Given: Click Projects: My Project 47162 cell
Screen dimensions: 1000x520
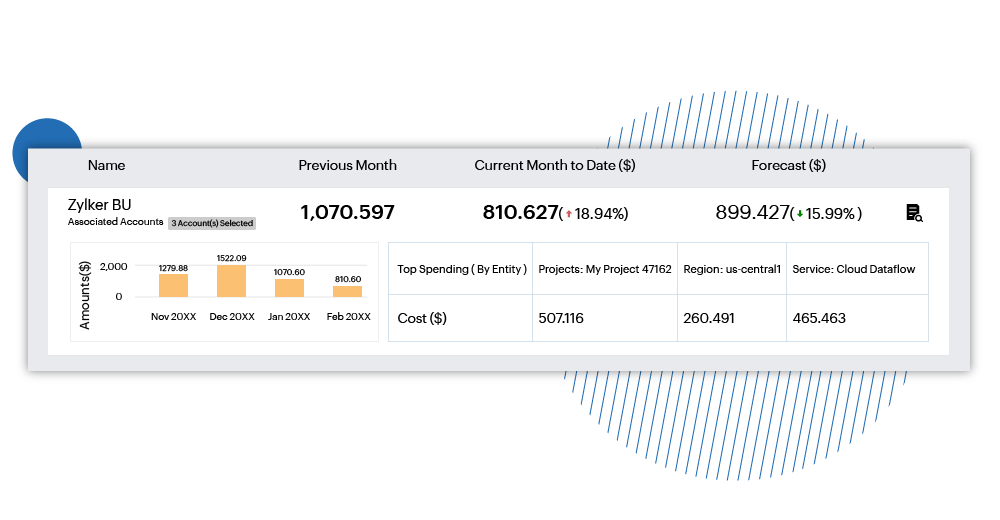Looking at the screenshot, I should pos(605,269).
